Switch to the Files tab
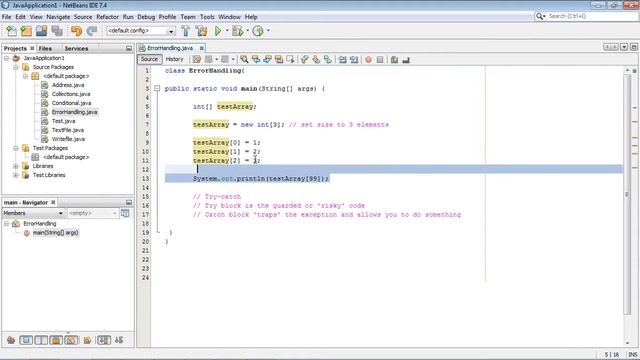640x360 pixels. pyautogui.click(x=45, y=49)
